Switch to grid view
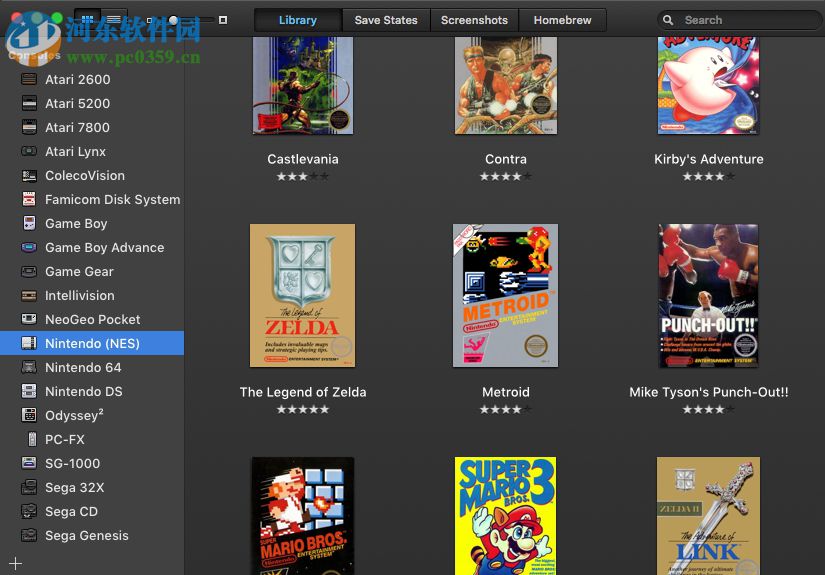 87,20
